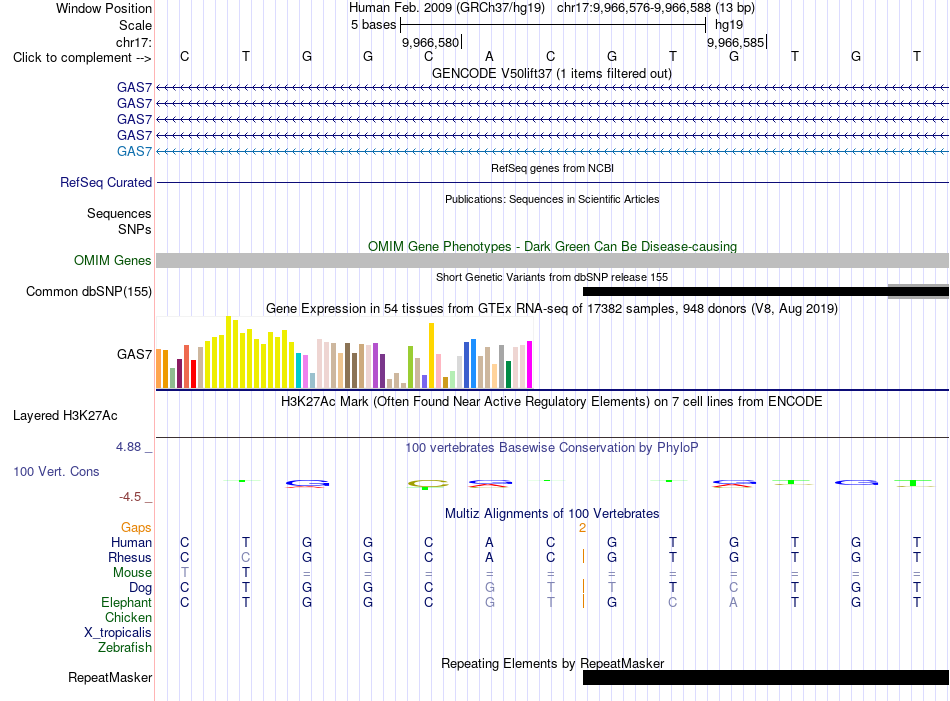950x701 pixels.
Task: Click base A in the complement sequence row
Action: point(490,56)
